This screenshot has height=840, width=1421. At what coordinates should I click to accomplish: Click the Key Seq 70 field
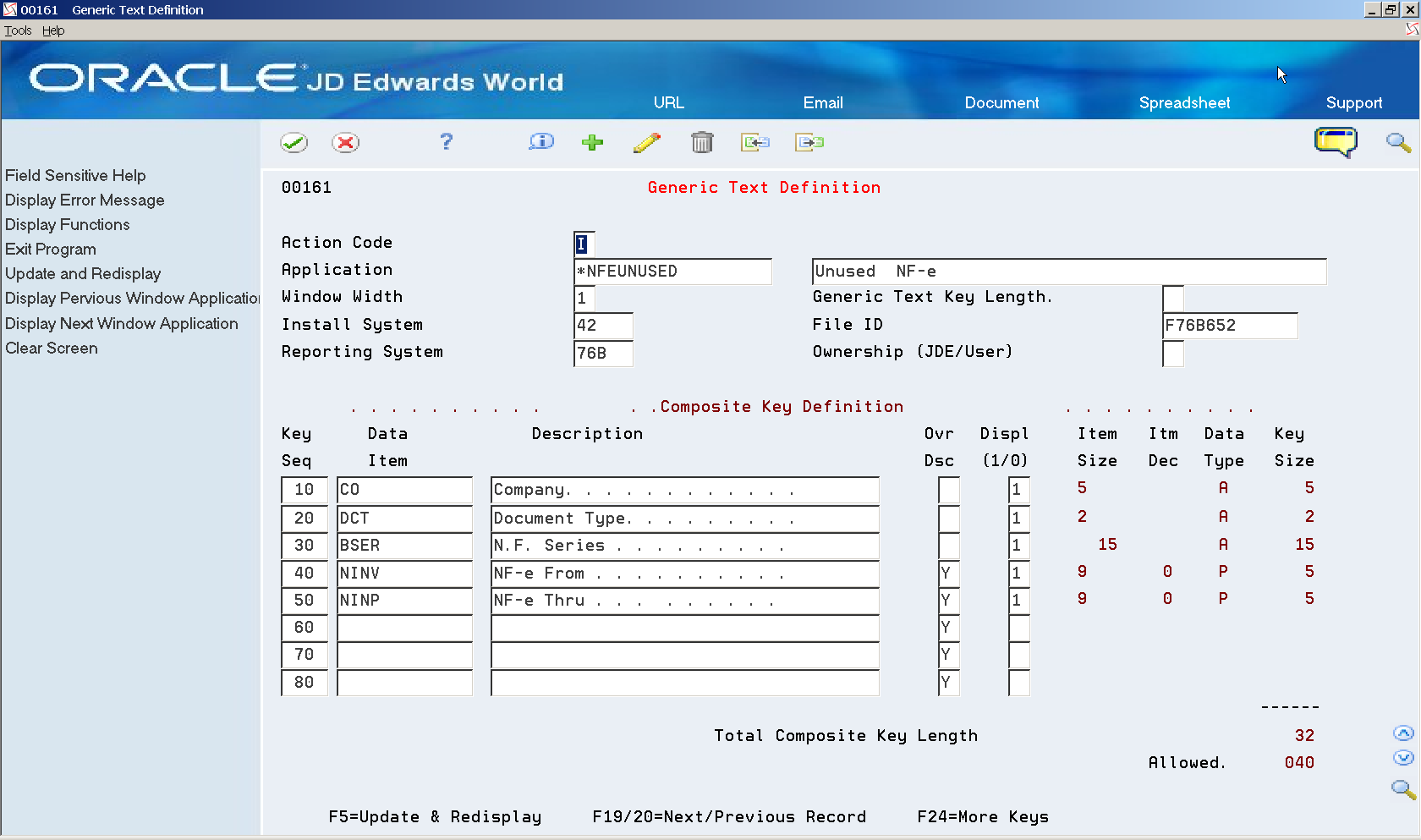point(304,655)
